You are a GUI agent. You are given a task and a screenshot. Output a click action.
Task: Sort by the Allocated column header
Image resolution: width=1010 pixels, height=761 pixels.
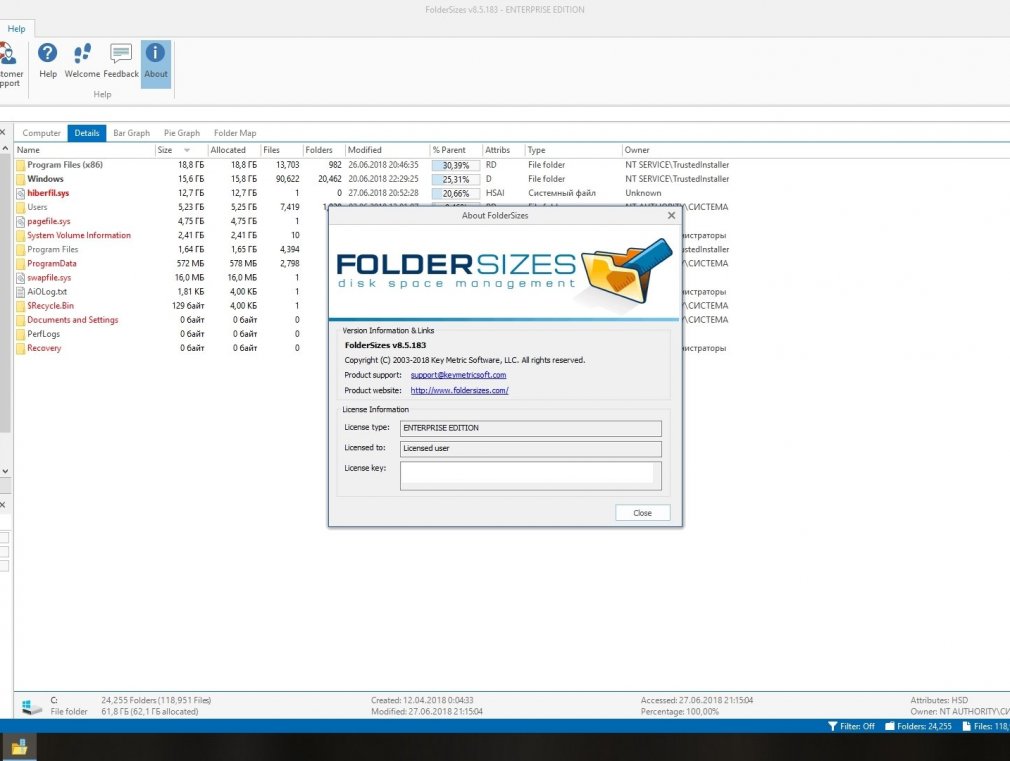point(233,150)
